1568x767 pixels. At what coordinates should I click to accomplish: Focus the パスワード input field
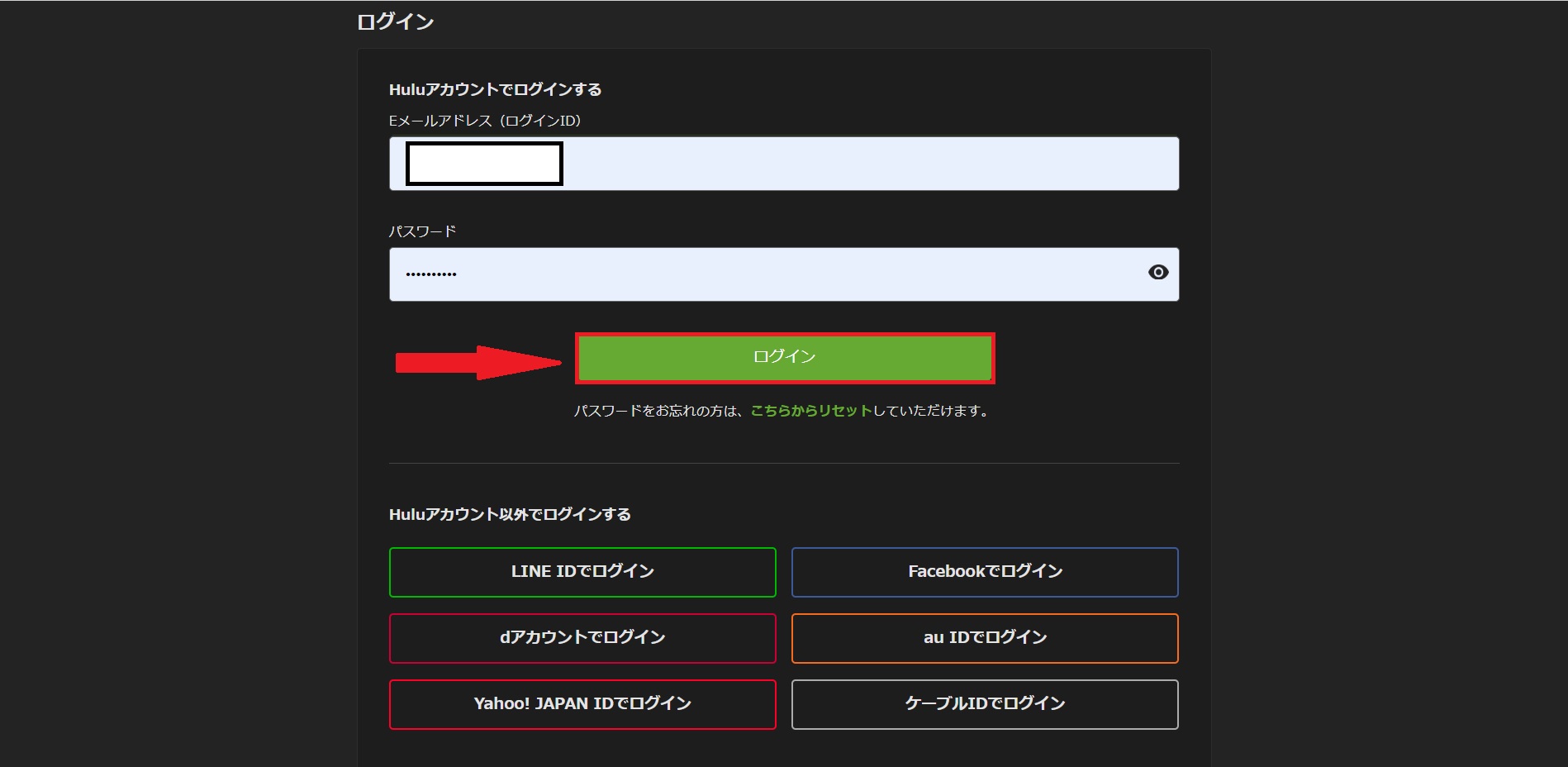(784, 274)
